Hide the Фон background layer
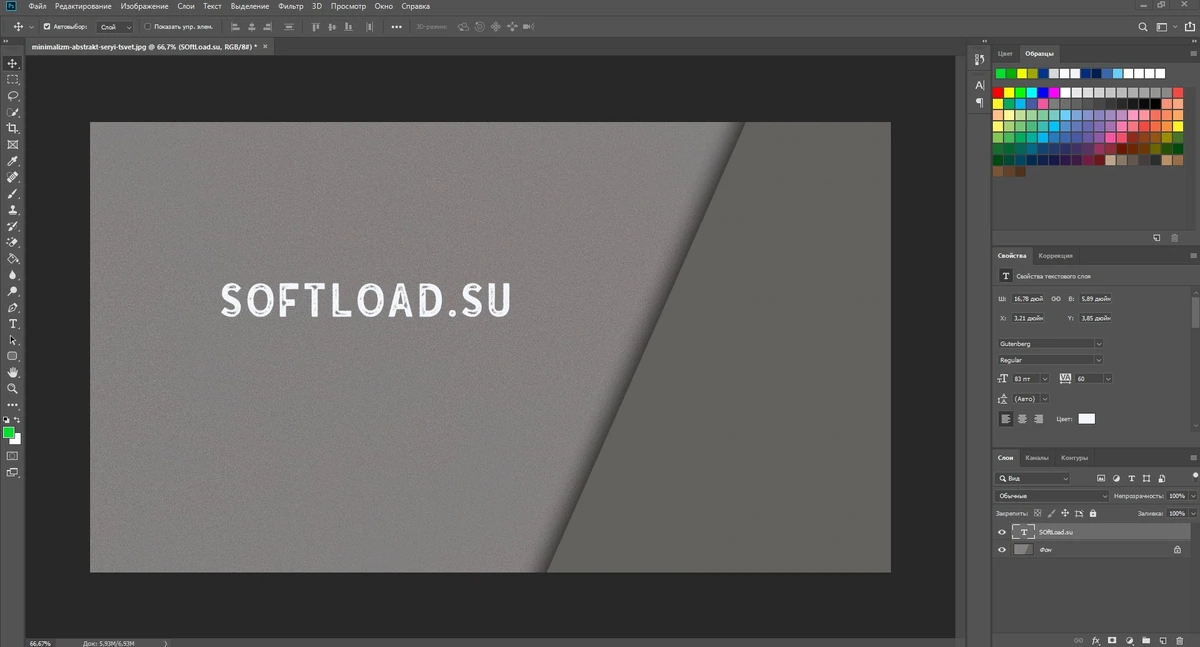1200x647 pixels. pyautogui.click(x=1002, y=550)
